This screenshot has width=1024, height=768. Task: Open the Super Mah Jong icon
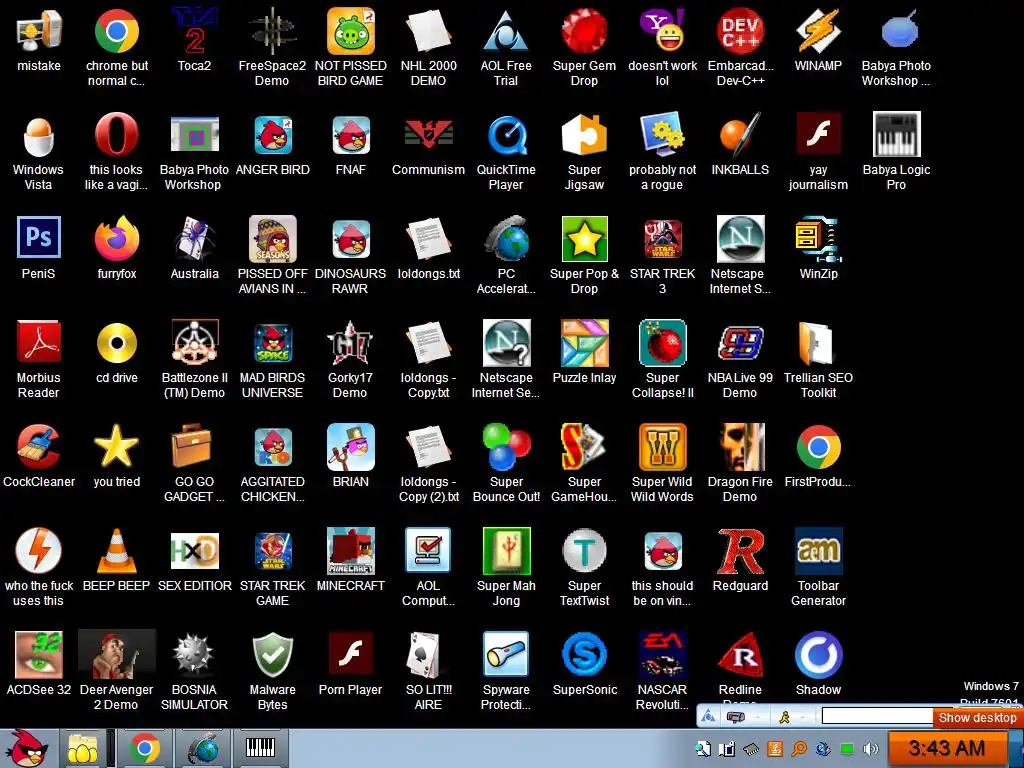point(506,551)
